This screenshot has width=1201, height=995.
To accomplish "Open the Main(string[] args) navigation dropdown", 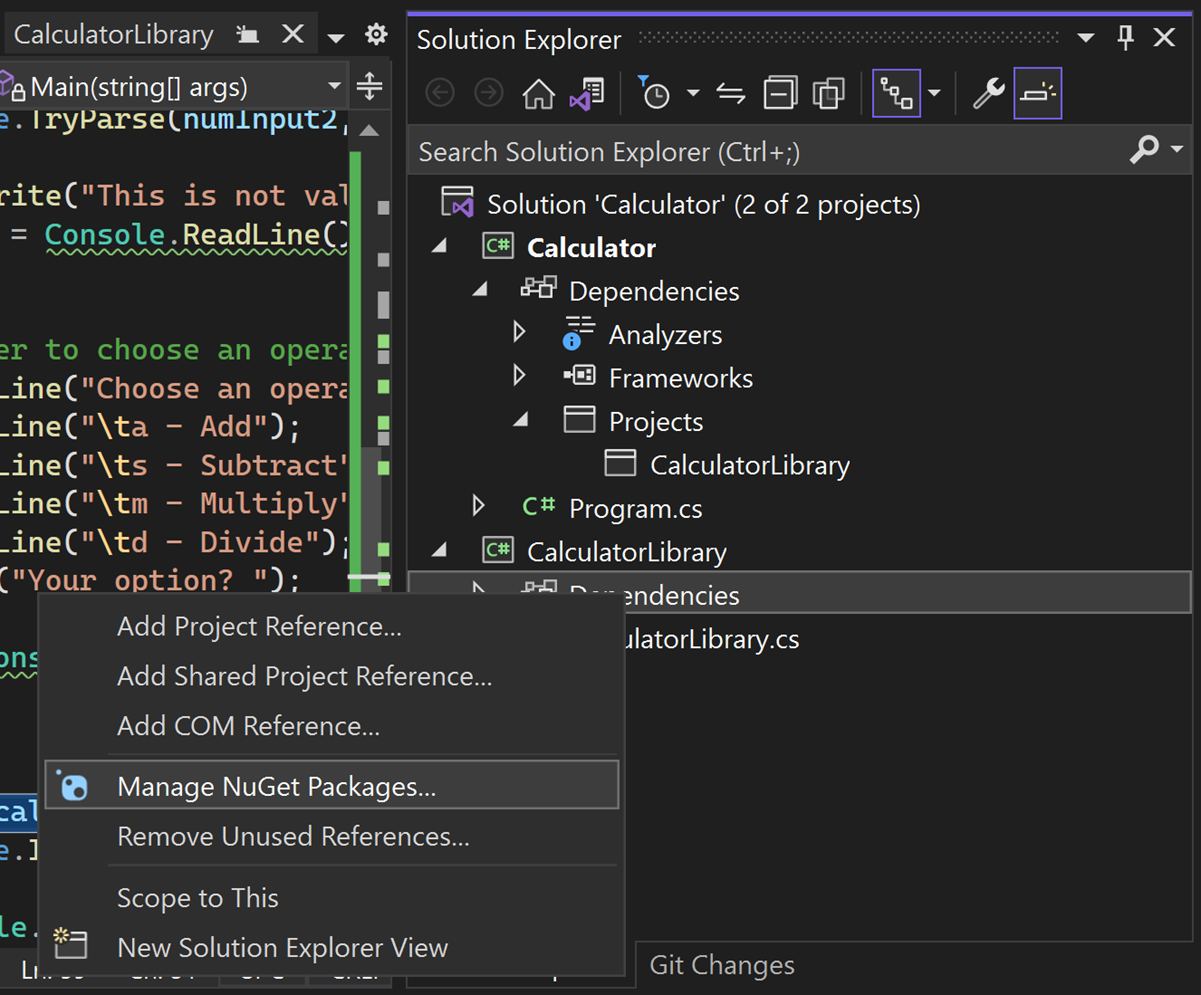I will click(335, 86).
